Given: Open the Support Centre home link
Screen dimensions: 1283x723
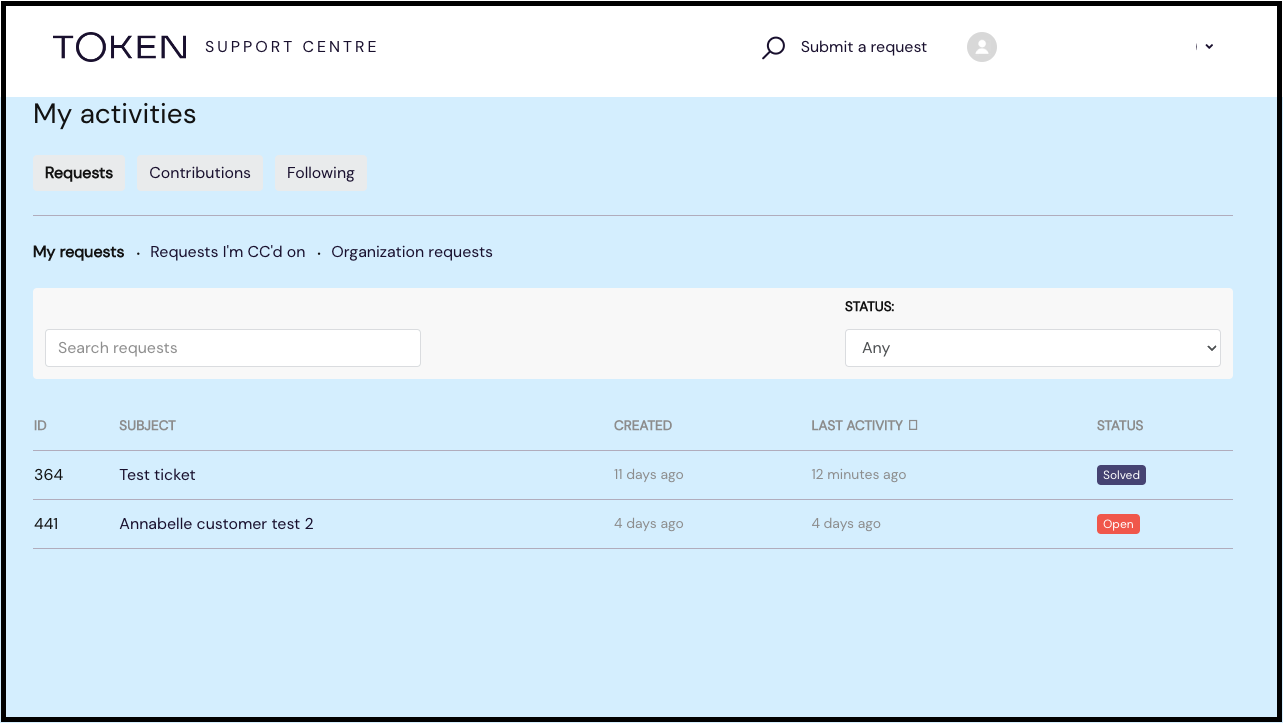Looking at the screenshot, I should click(x=291, y=47).
